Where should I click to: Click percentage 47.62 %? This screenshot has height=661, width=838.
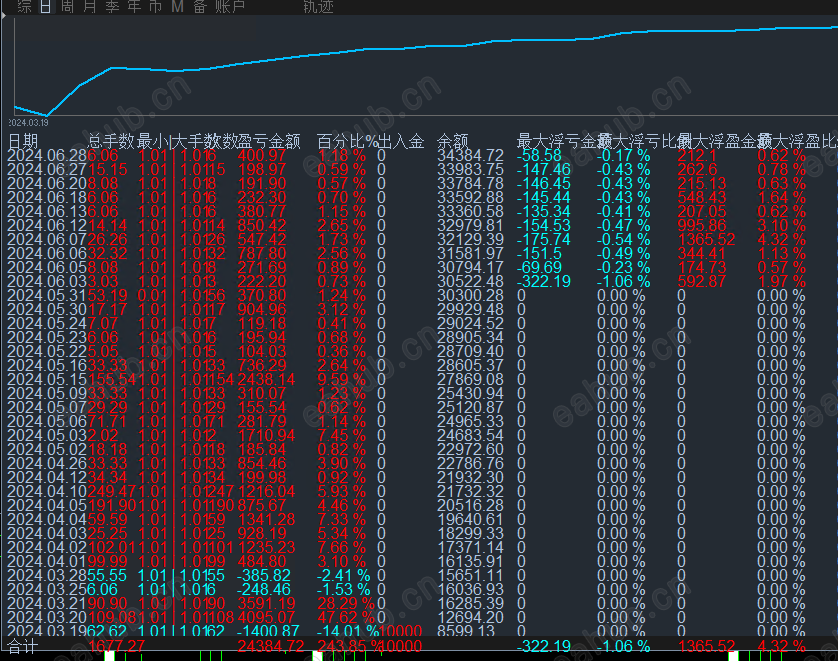[x=346, y=617]
